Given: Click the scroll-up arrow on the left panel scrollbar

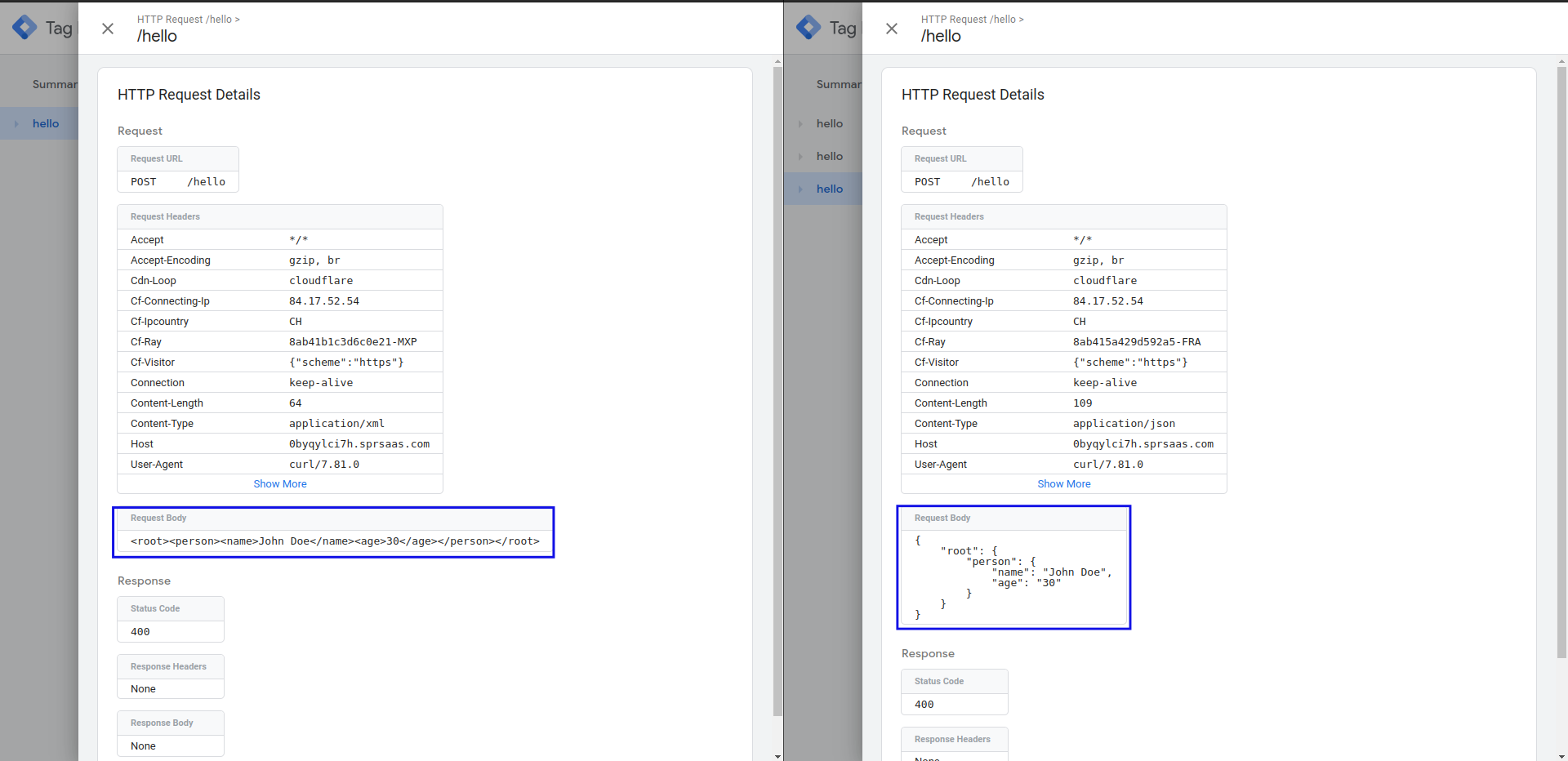Looking at the screenshot, I should [x=777, y=60].
